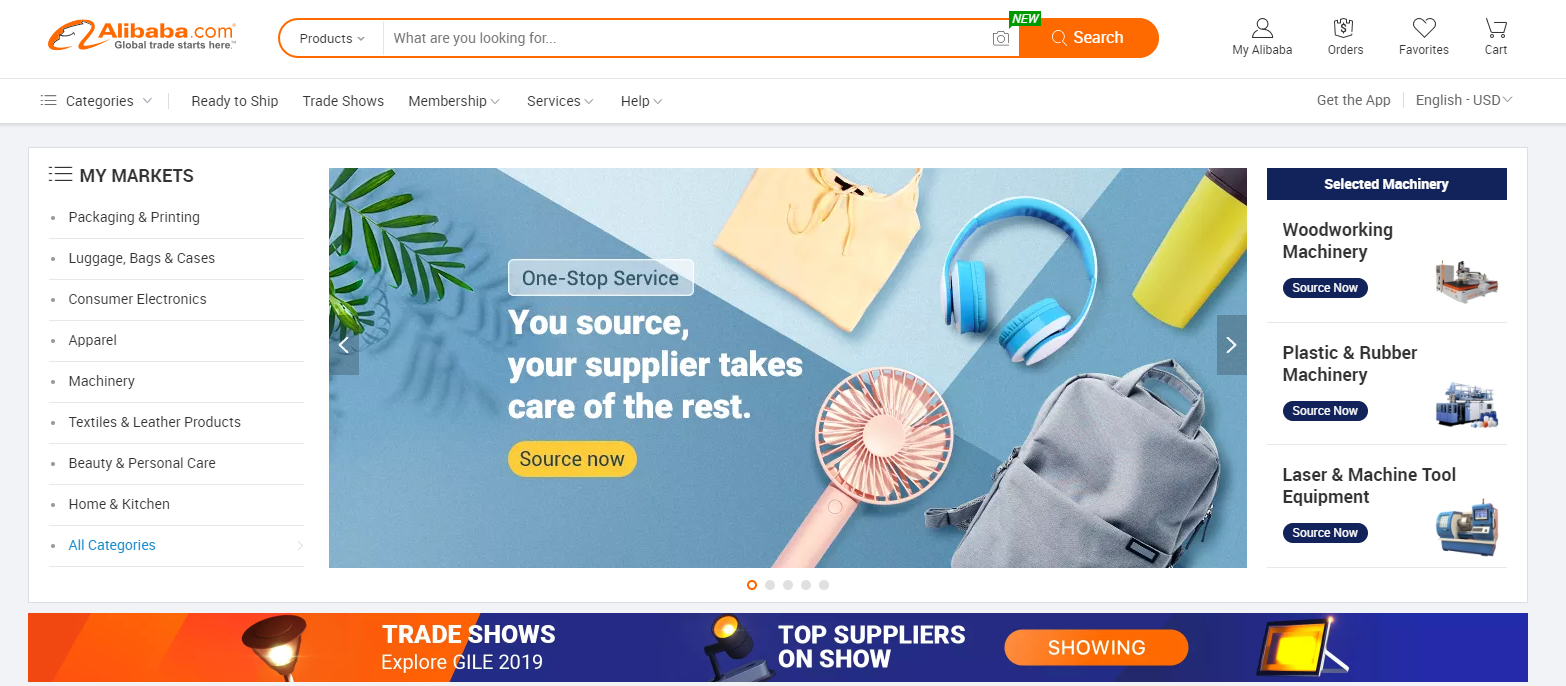
Task: Select the third carousel indicator dot
Action: tap(788, 585)
